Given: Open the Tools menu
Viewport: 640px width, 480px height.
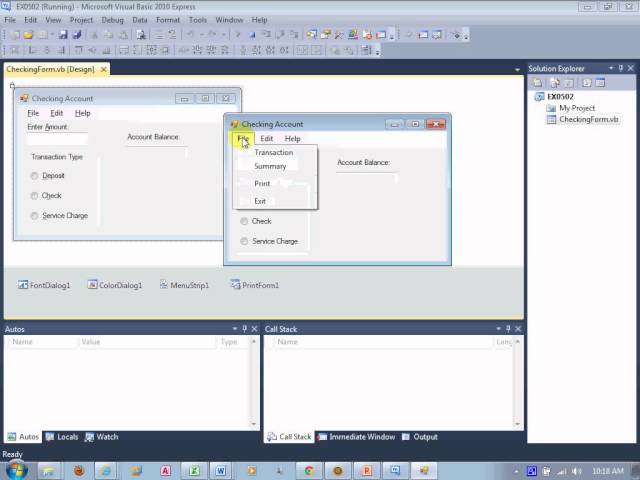Looking at the screenshot, I should click(x=198, y=20).
